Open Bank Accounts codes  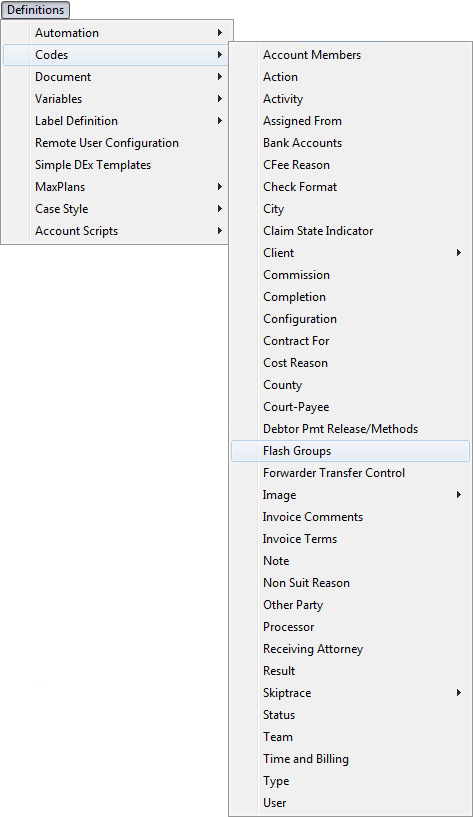coord(350,143)
